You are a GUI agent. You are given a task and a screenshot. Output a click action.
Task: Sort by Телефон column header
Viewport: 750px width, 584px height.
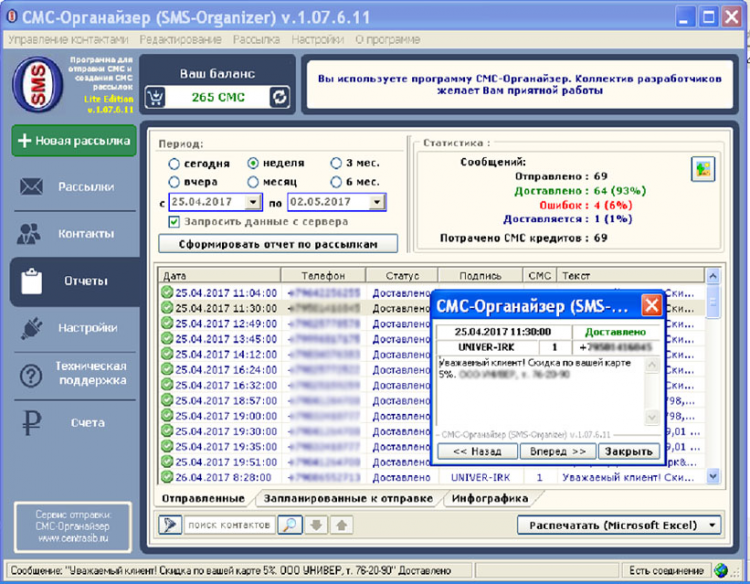tap(323, 275)
